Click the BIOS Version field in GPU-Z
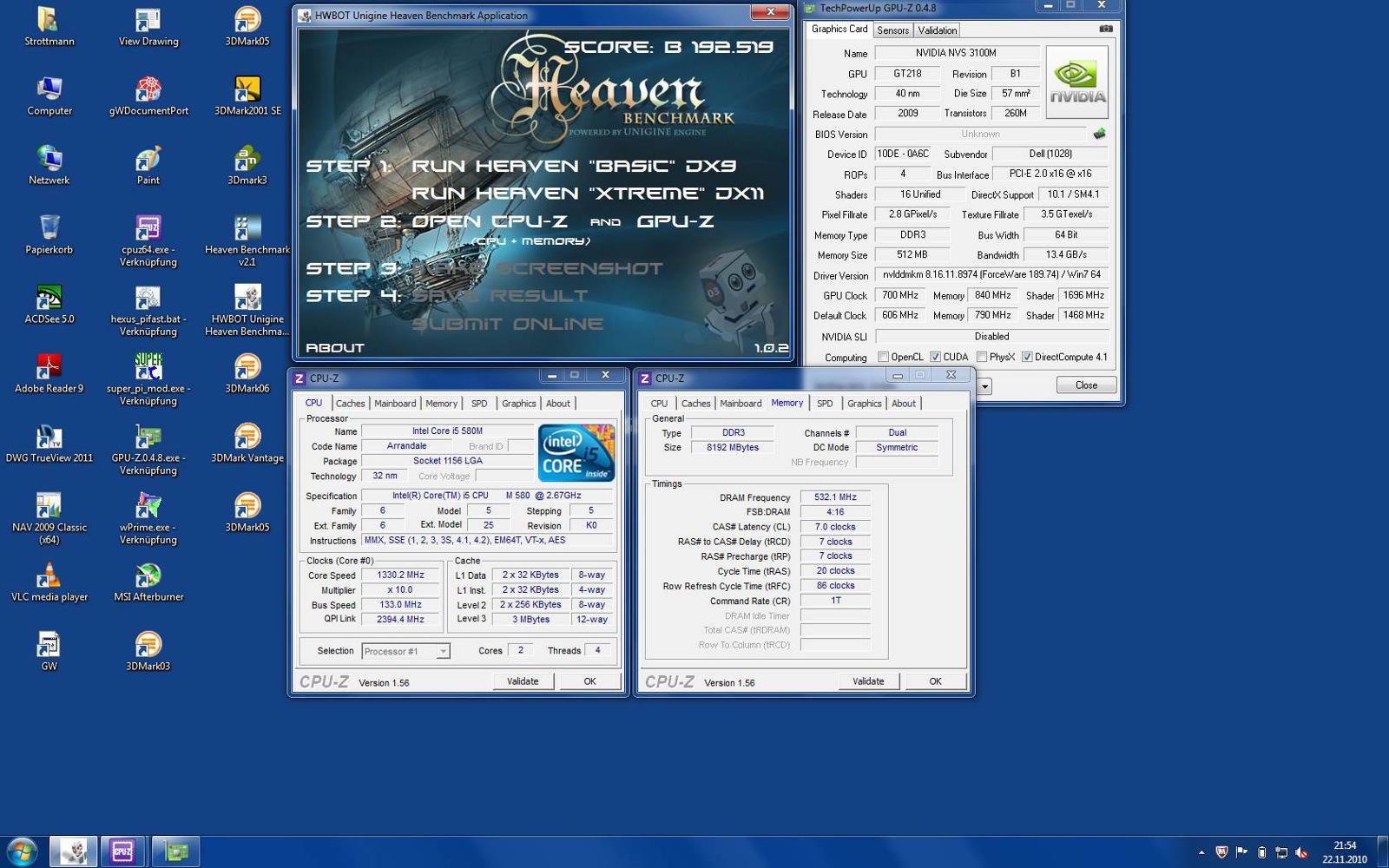The height and width of the screenshot is (868, 1389). pyautogui.click(x=980, y=135)
